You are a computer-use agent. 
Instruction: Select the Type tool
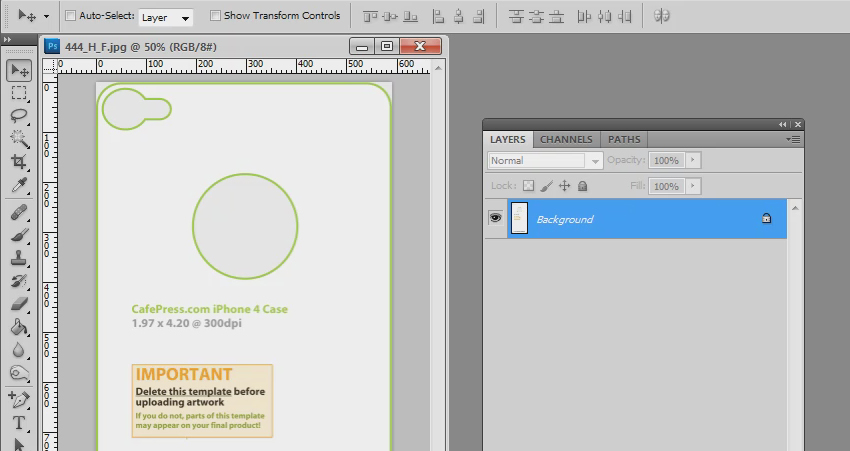click(19, 422)
